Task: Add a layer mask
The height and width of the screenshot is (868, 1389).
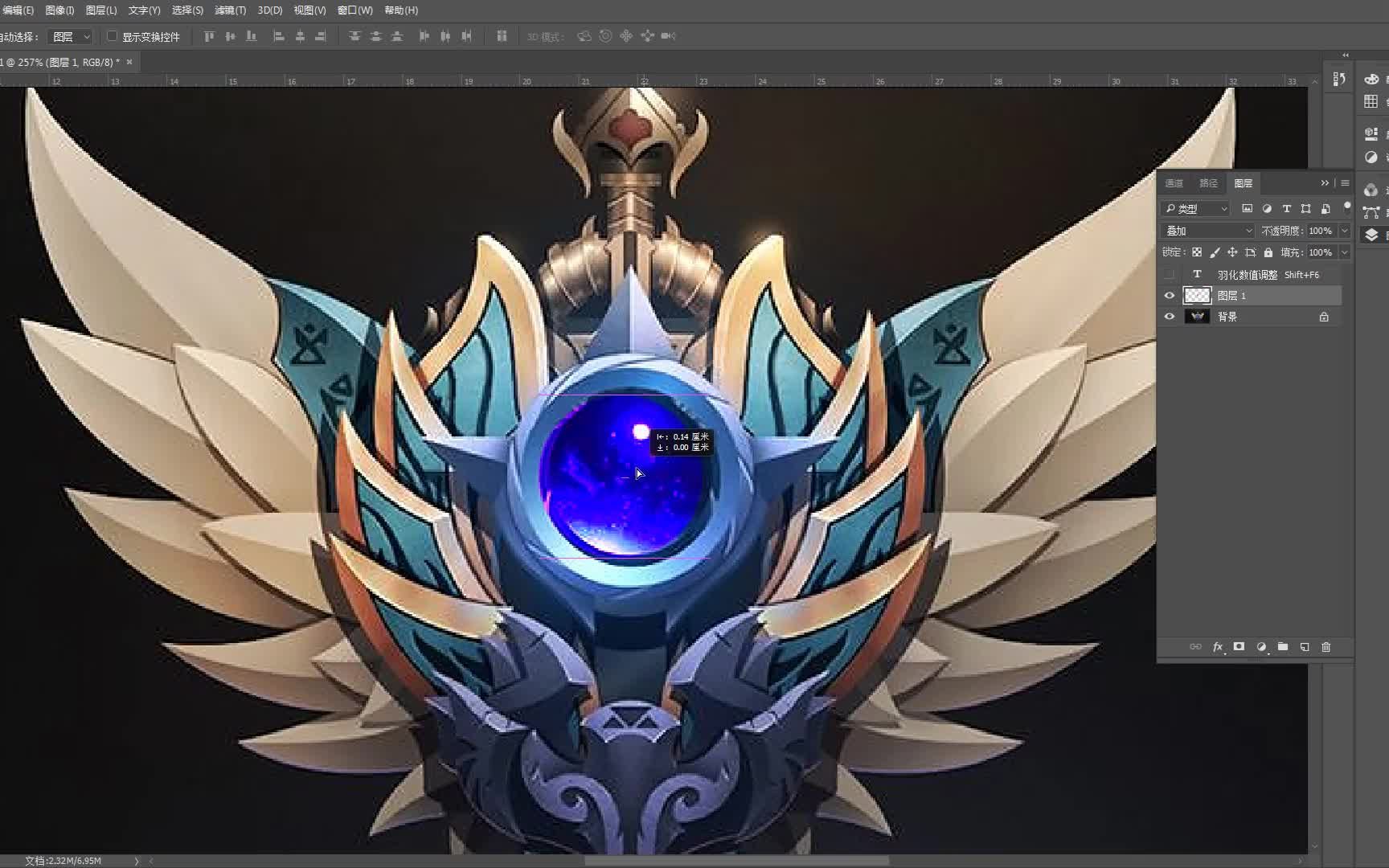Action: (1239, 647)
